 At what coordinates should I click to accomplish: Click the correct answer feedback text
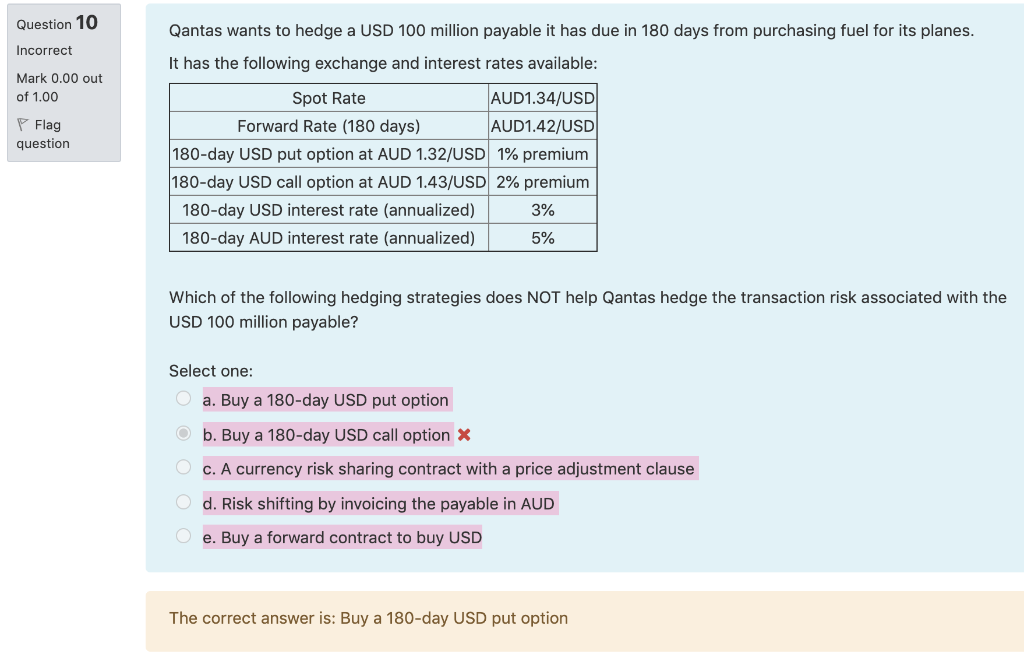pyautogui.click(x=367, y=618)
